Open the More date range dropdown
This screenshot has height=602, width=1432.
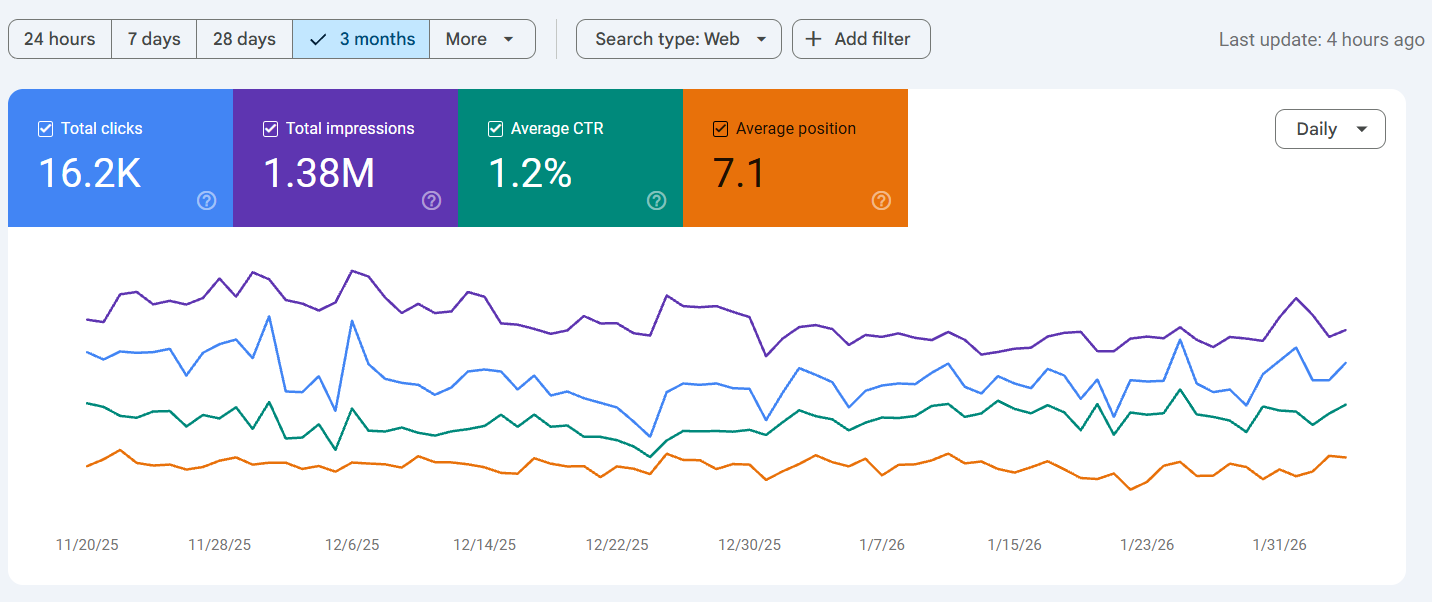[482, 39]
